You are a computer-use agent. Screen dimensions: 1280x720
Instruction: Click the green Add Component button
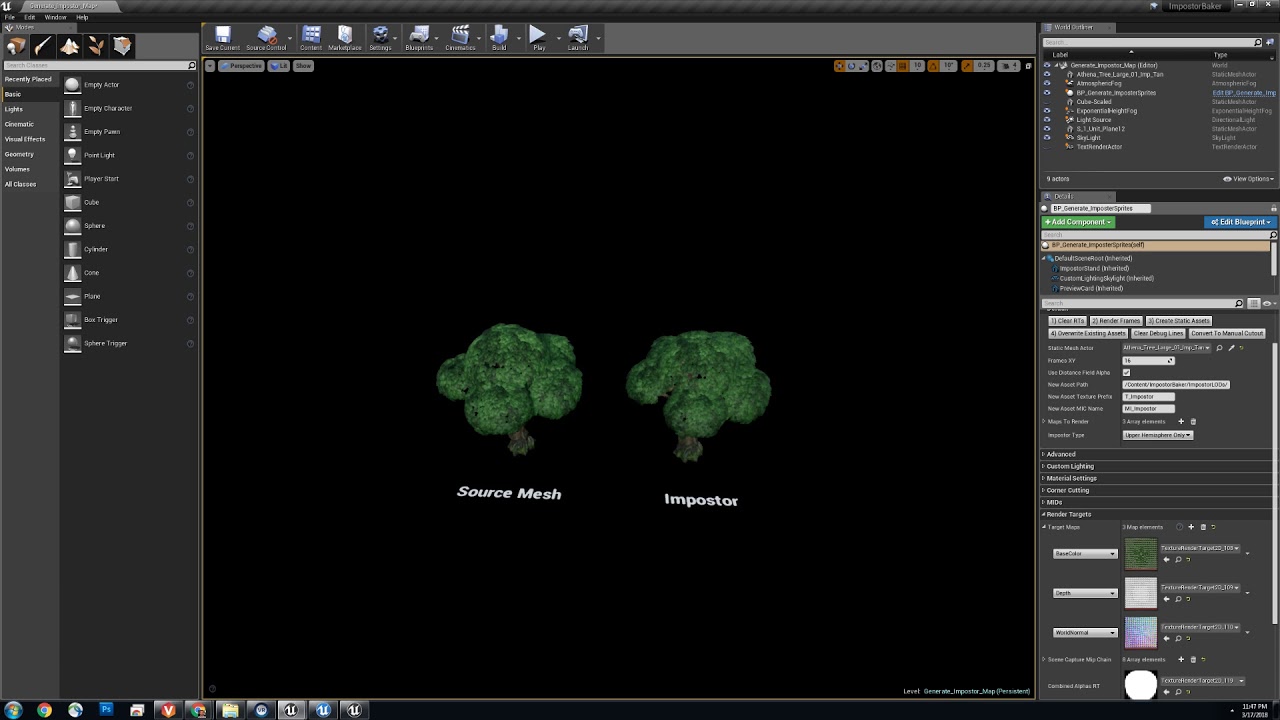click(1078, 222)
